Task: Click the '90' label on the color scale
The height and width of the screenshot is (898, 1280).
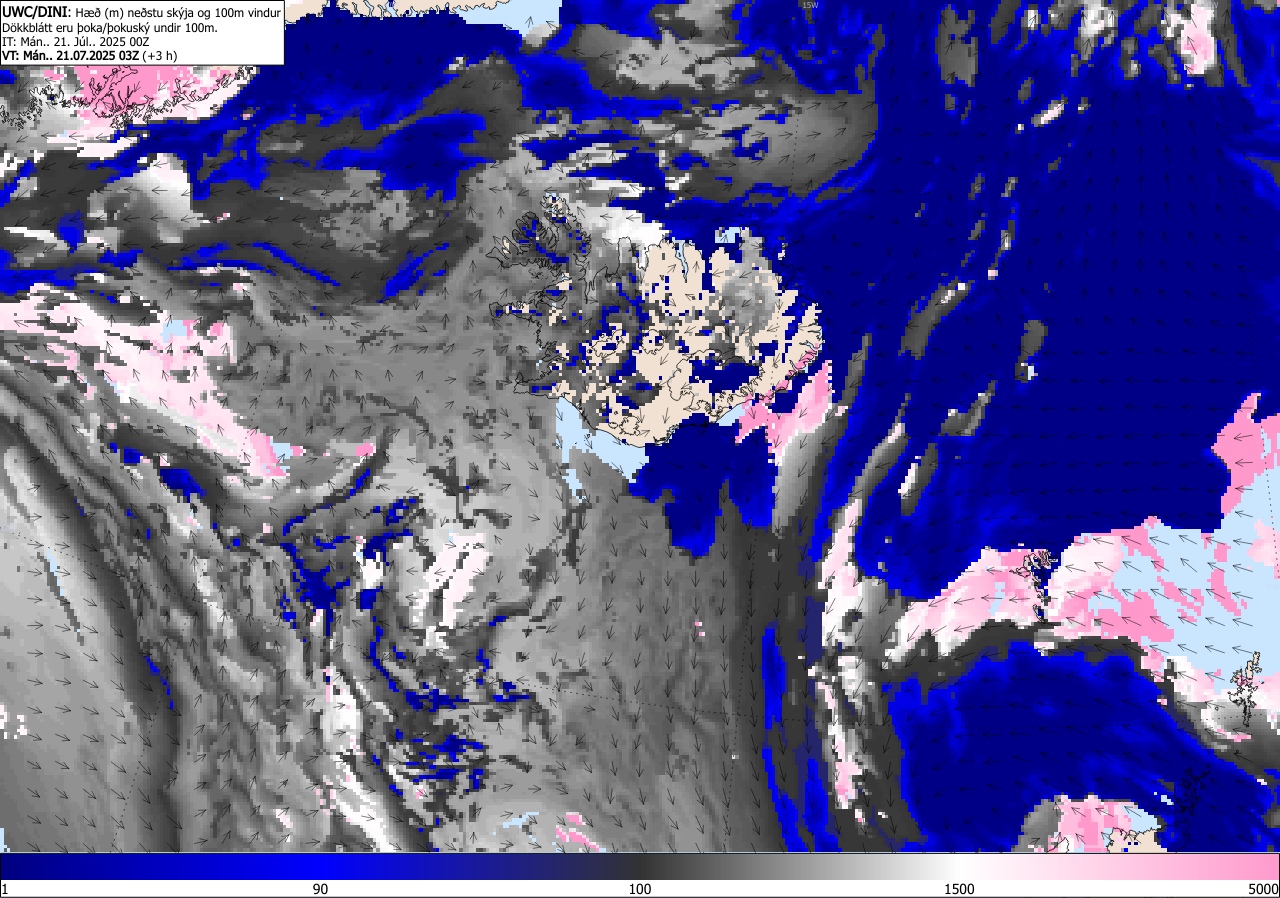Action: click(x=321, y=889)
